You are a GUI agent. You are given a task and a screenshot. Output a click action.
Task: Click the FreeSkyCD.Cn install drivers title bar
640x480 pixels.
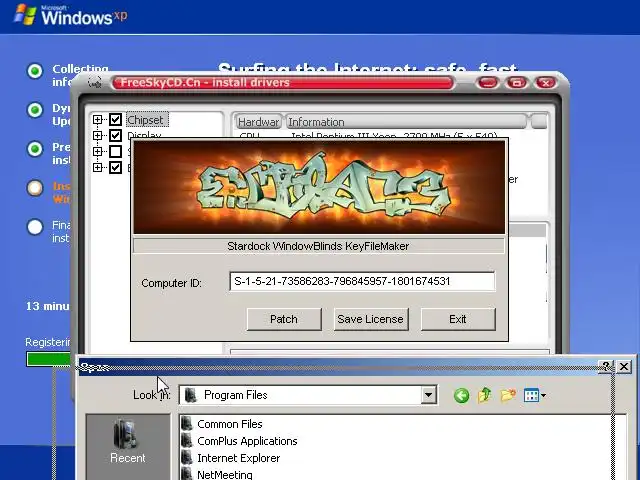[282, 83]
